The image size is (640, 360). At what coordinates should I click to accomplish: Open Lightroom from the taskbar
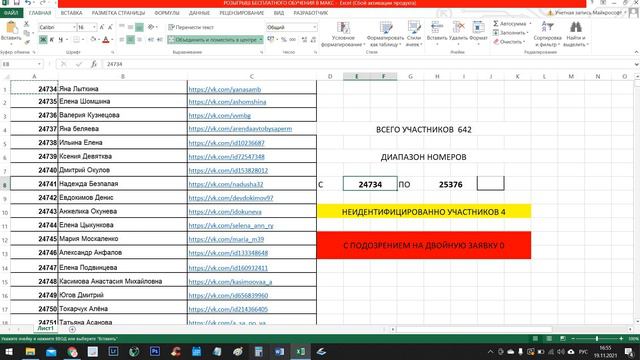point(113,351)
